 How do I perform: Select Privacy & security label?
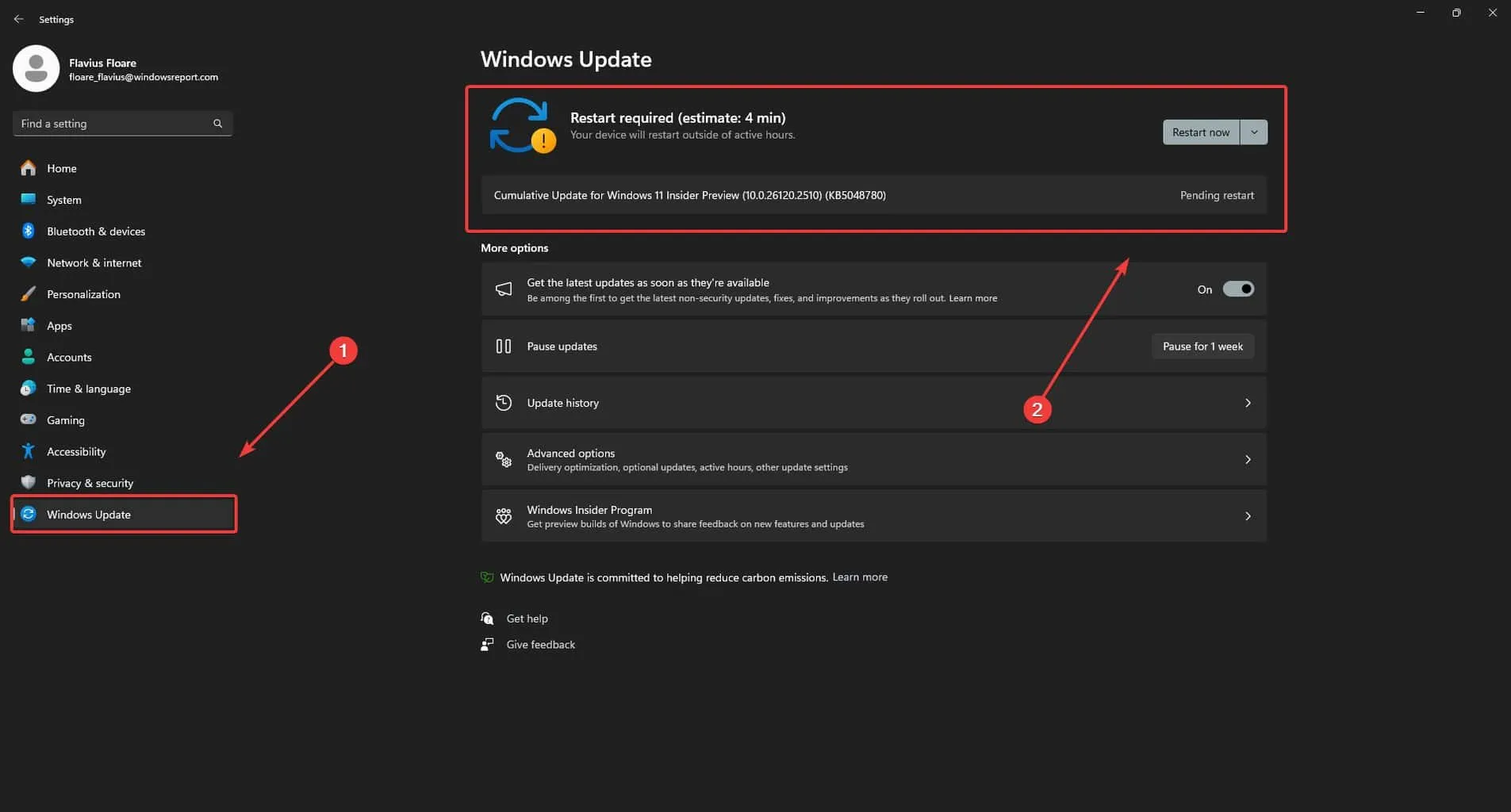(90, 483)
